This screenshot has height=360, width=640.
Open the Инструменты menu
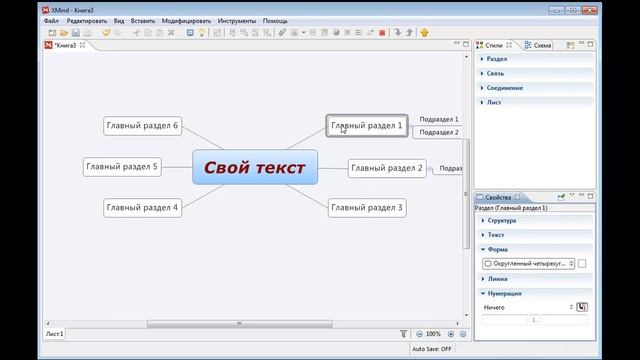(237, 21)
